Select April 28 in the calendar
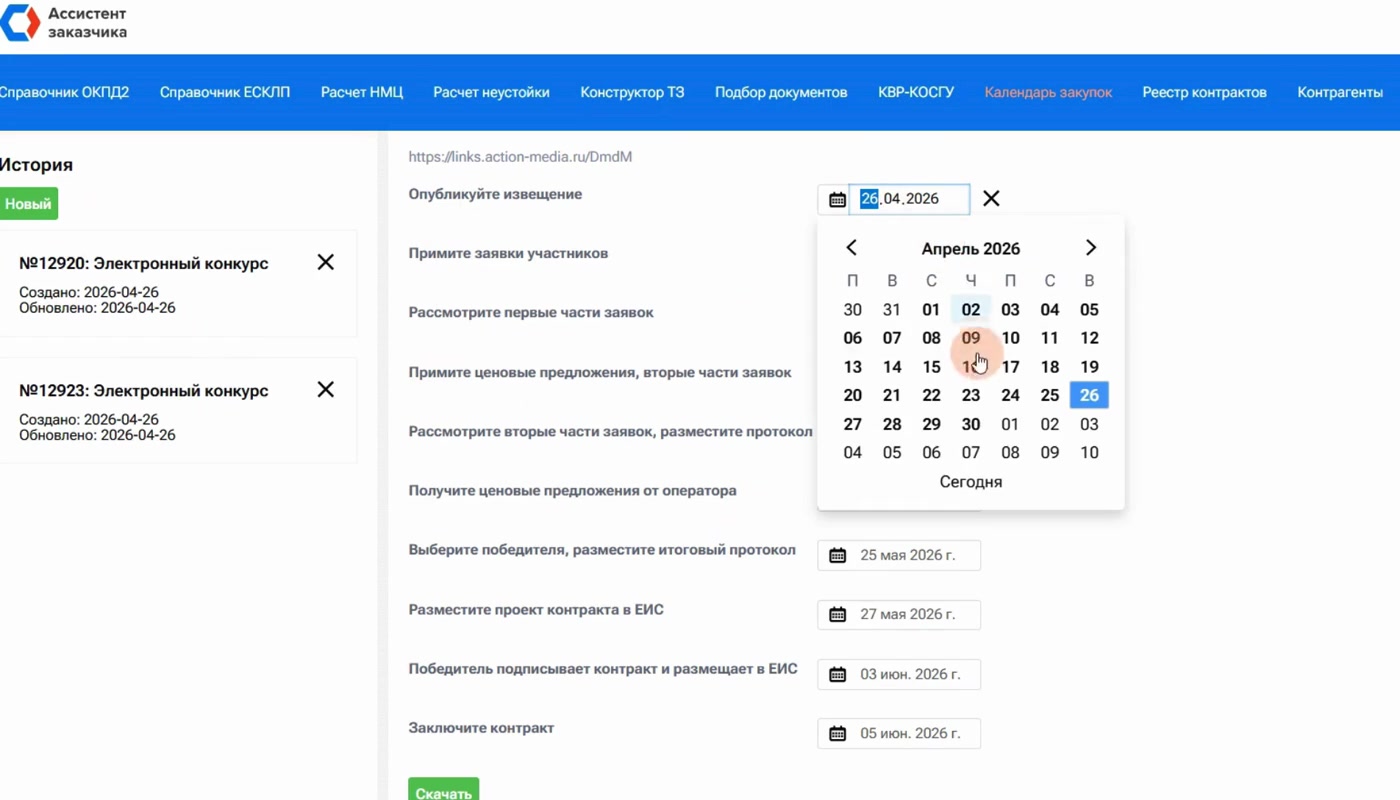This screenshot has height=800, width=1400. click(x=892, y=424)
